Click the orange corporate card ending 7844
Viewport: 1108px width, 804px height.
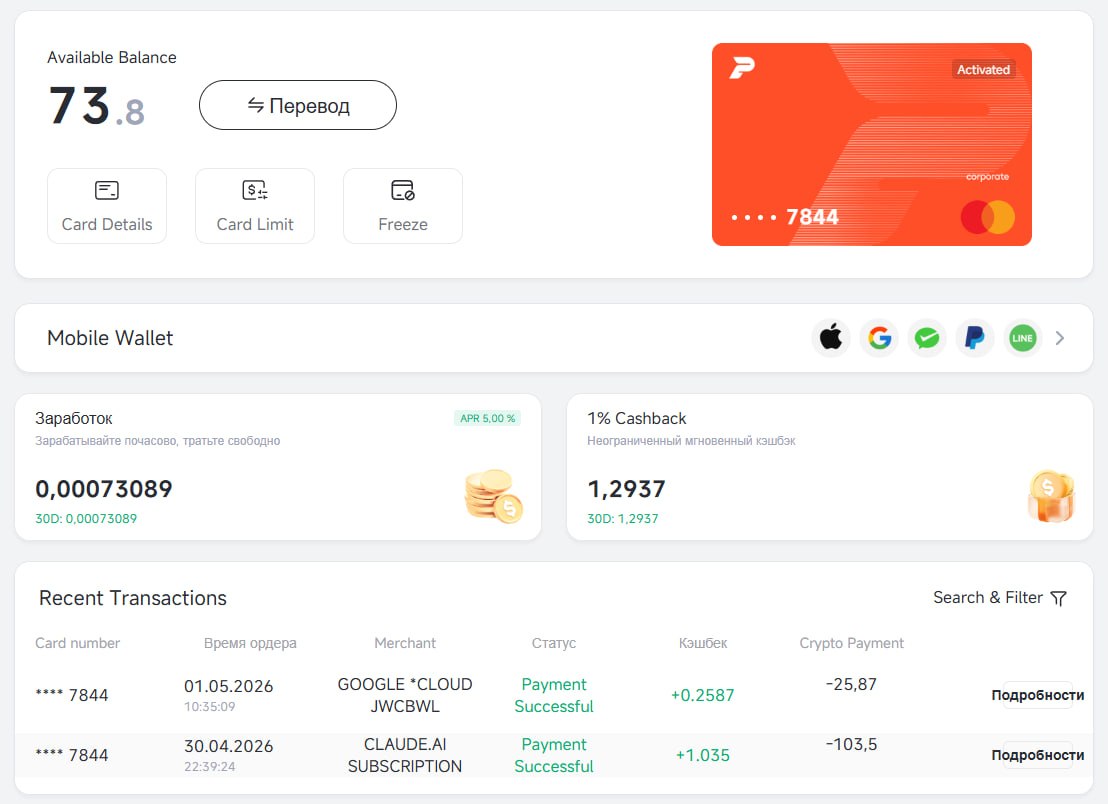tap(871, 144)
